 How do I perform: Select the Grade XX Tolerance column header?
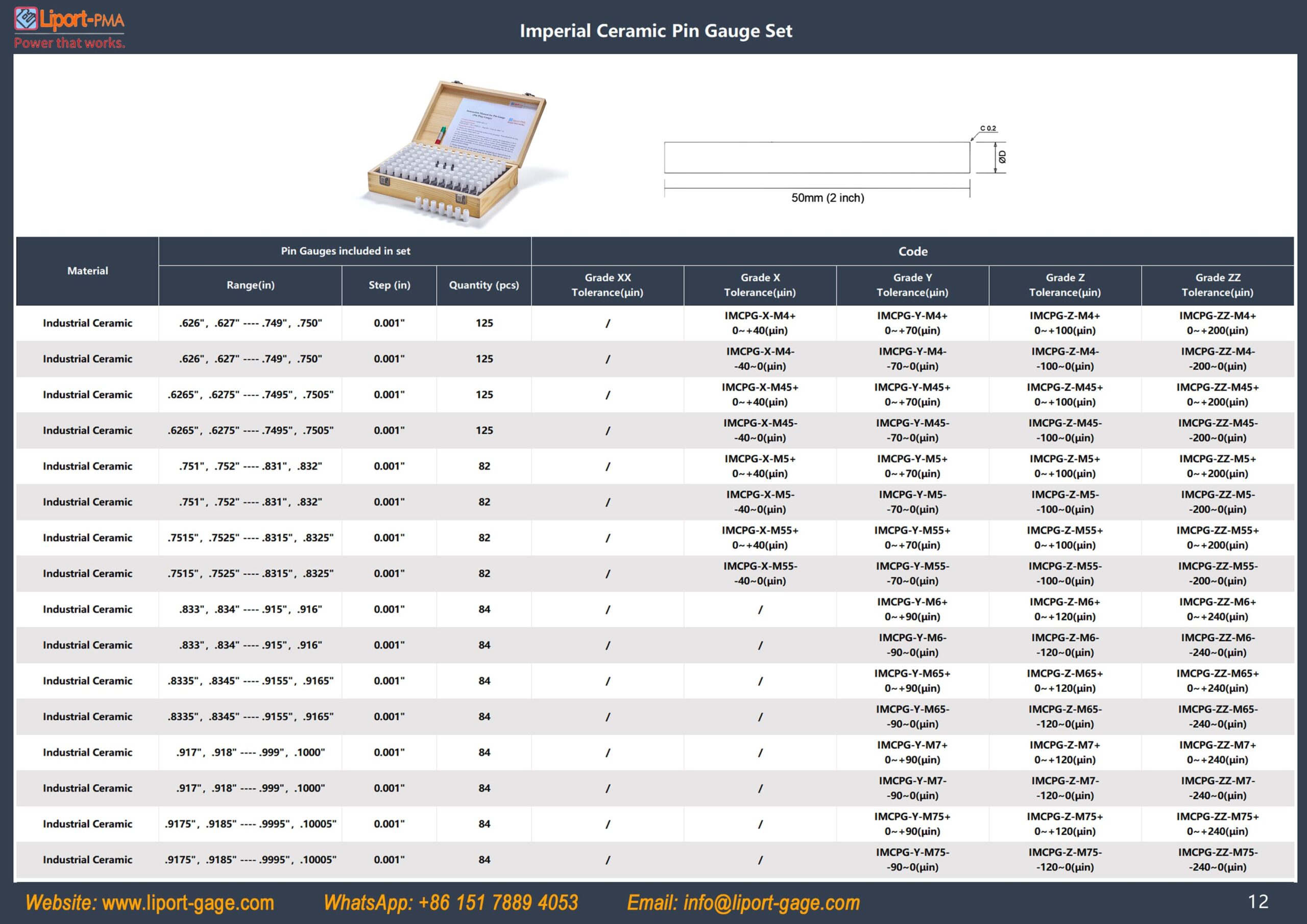(608, 285)
